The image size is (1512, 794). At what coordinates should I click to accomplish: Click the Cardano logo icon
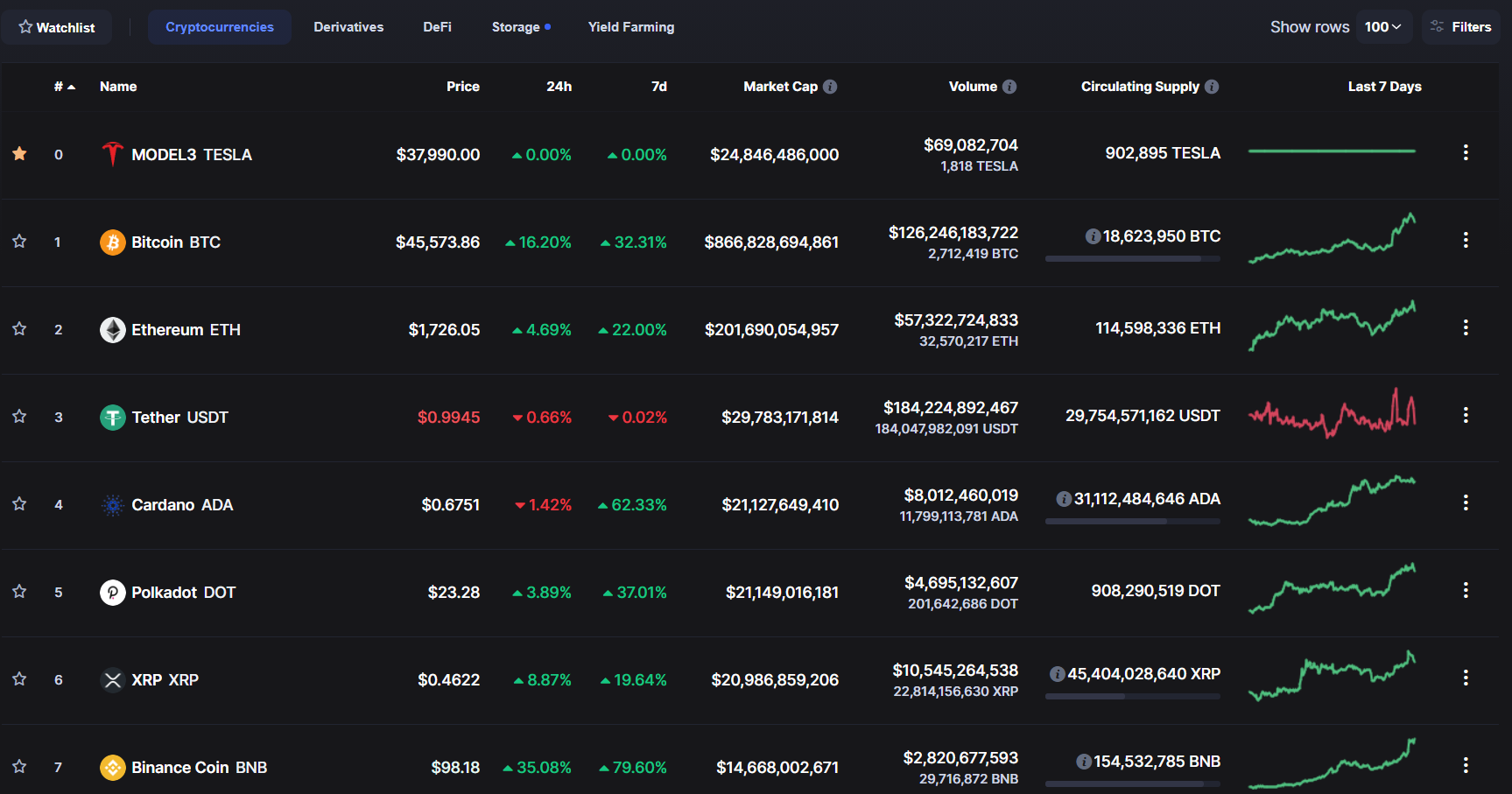click(x=112, y=504)
